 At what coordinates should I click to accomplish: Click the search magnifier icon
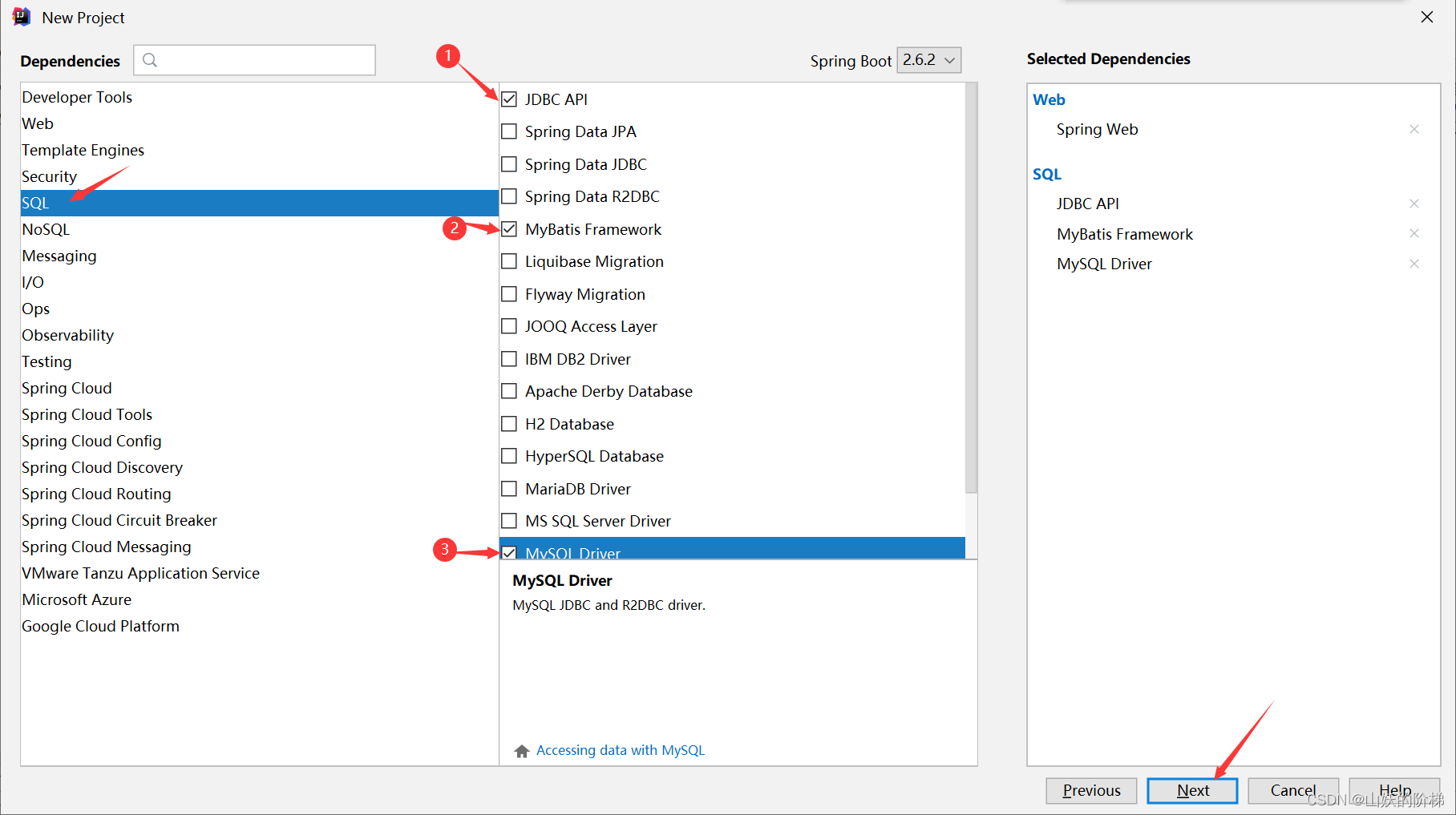coord(150,60)
